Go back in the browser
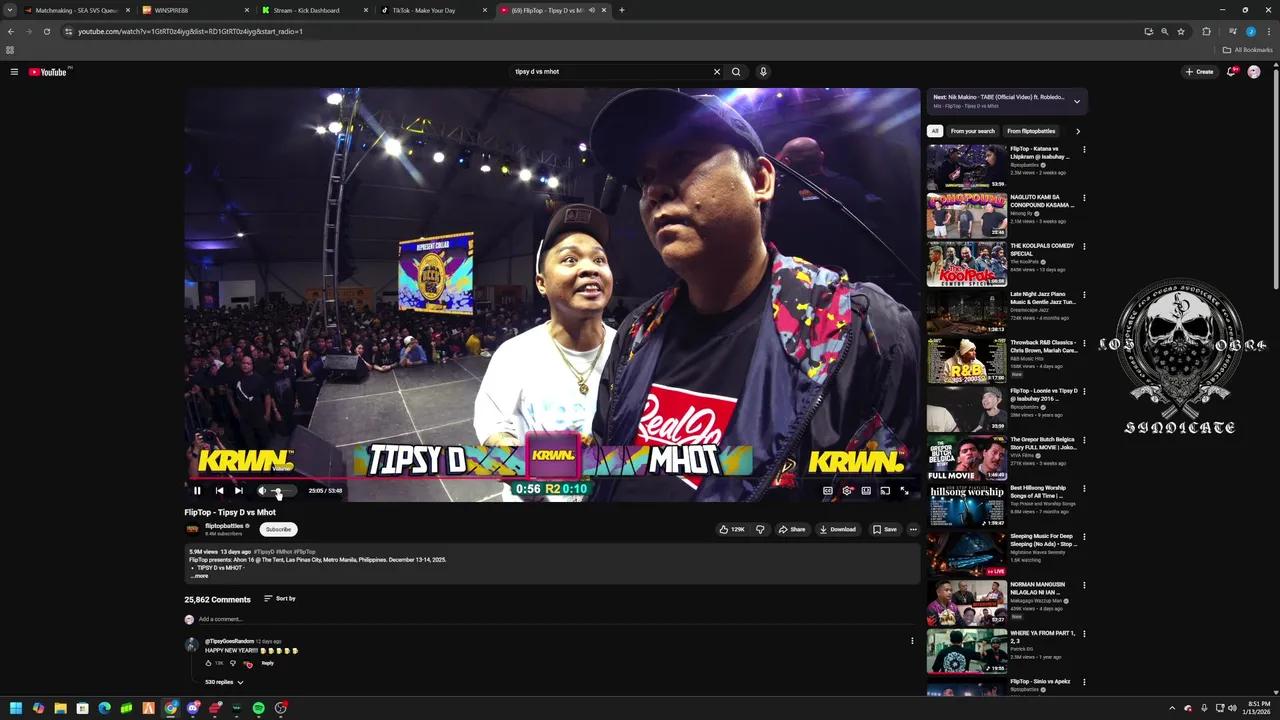This screenshot has height=720, width=1280. (10, 31)
